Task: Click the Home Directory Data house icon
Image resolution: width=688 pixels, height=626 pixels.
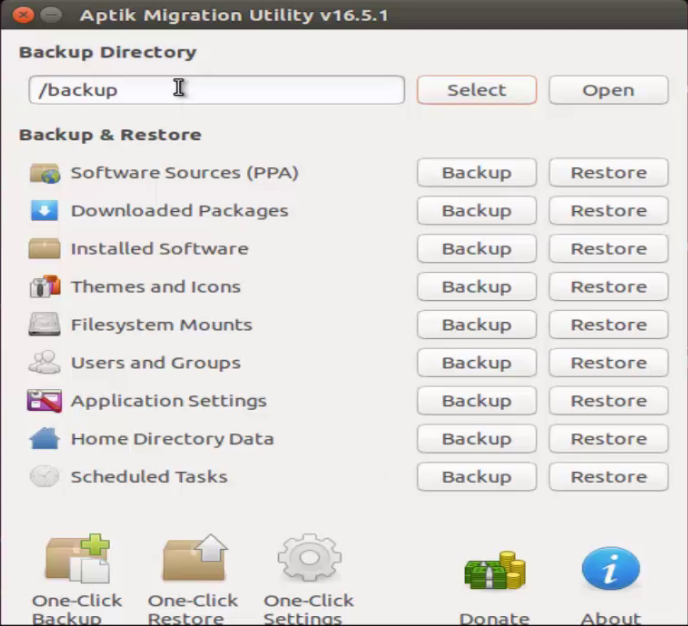Action: point(44,439)
